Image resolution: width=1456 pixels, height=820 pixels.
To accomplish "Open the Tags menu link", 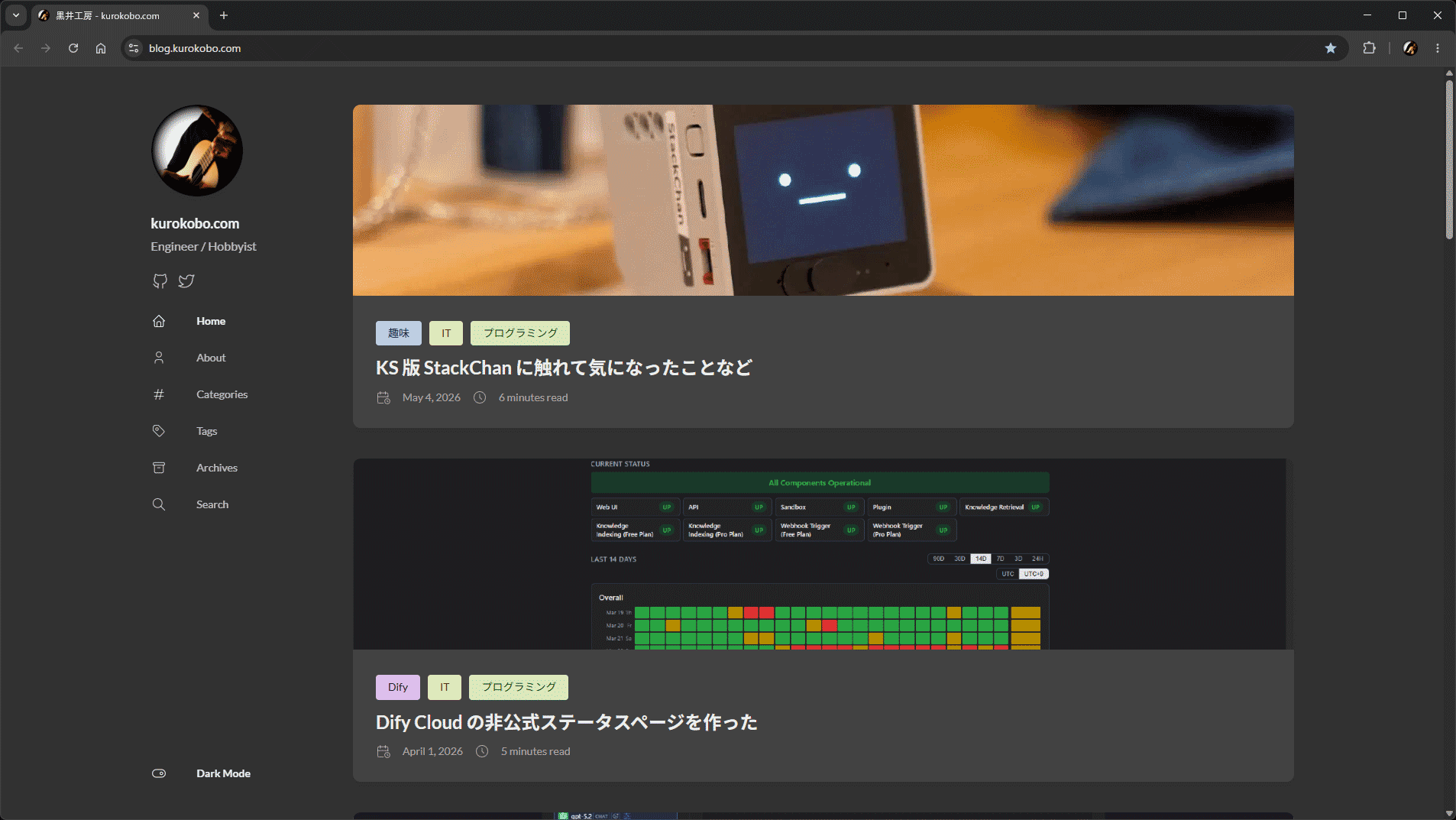I will pyautogui.click(x=206, y=431).
